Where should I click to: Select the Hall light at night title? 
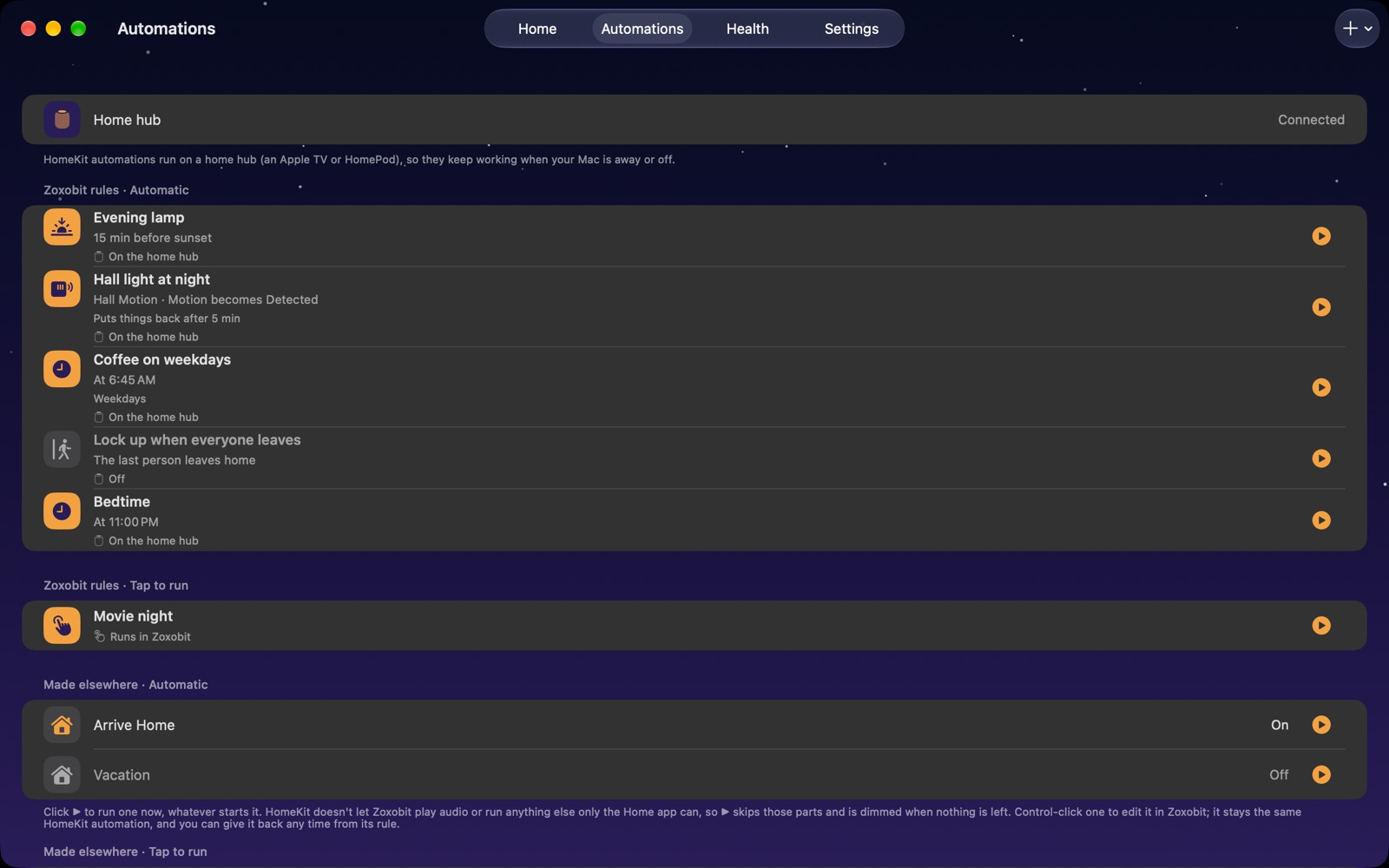click(152, 279)
